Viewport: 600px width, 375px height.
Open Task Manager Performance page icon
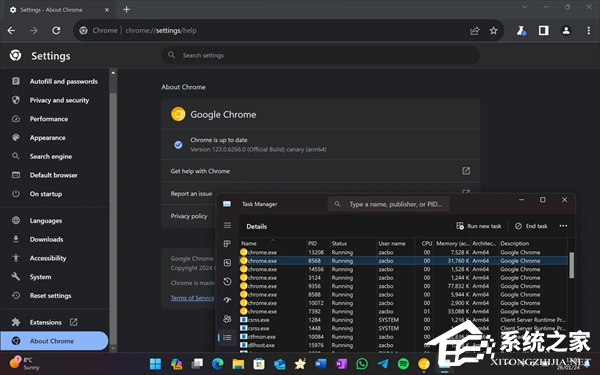pyautogui.click(x=227, y=262)
